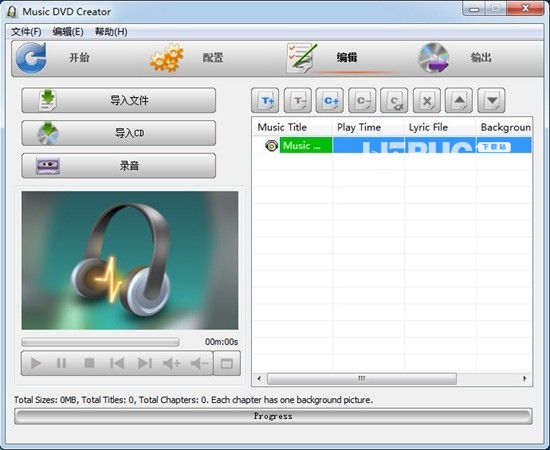Click the delete (X) toolbar button
This screenshot has height=450, width=550.
(427, 100)
